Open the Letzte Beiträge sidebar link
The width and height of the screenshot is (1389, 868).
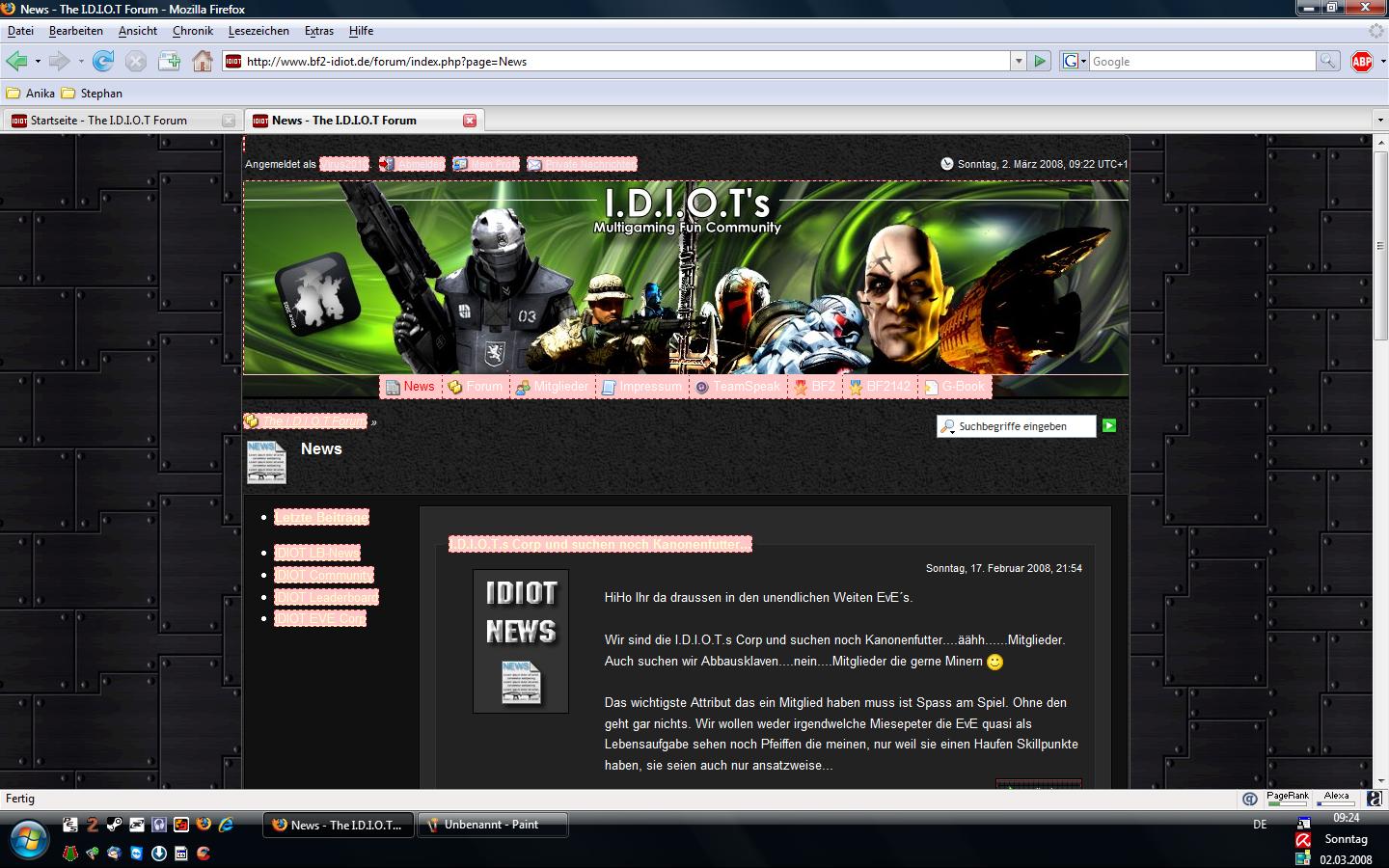coord(321,517)
